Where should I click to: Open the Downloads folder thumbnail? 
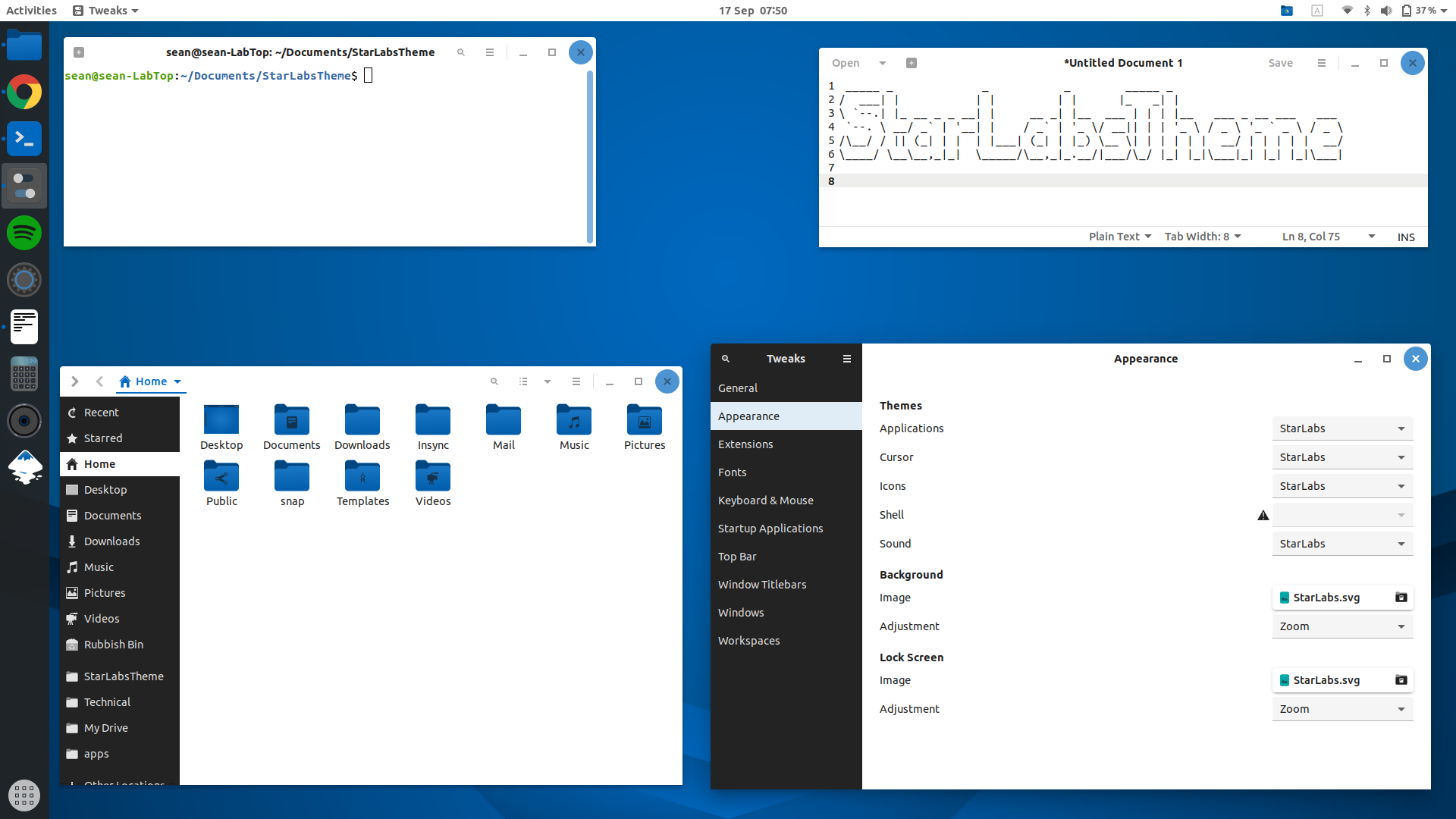pyautogui.click(x=362, y=421)
